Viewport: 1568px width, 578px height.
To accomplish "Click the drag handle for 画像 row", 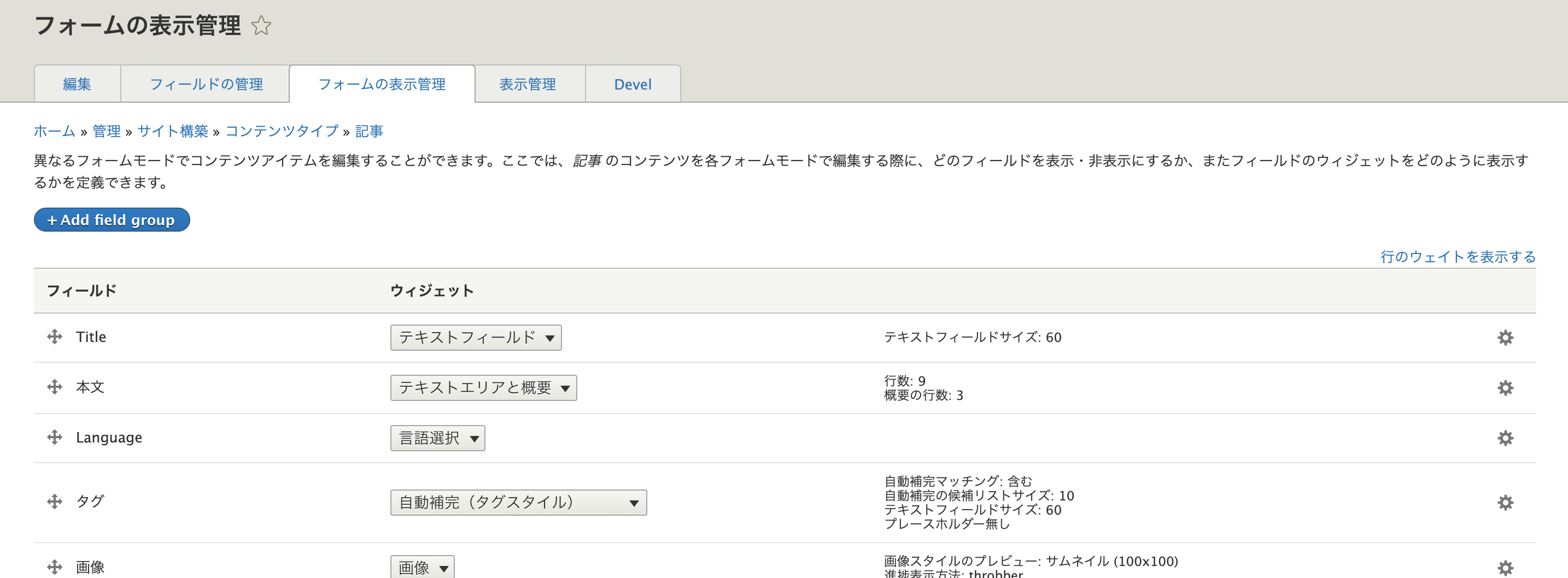I will 55,567.
